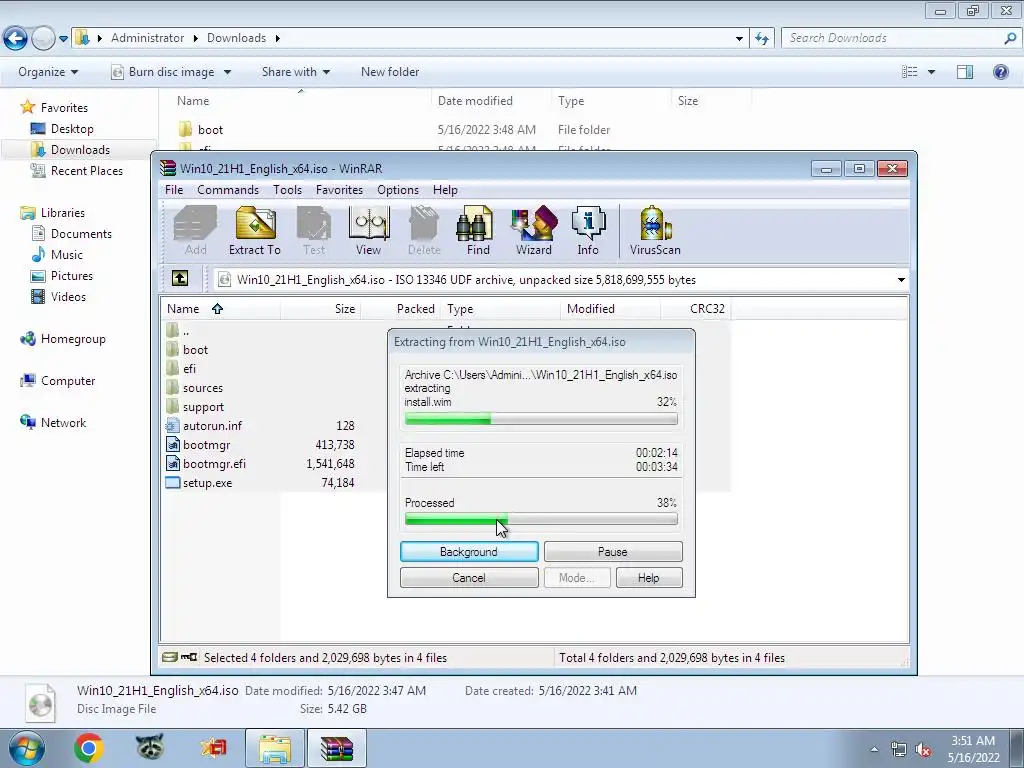Switch to WinRAR via its taskbar icon
Screen dimensions: 1024x768
pyautogui.click(x=337, y=748)
